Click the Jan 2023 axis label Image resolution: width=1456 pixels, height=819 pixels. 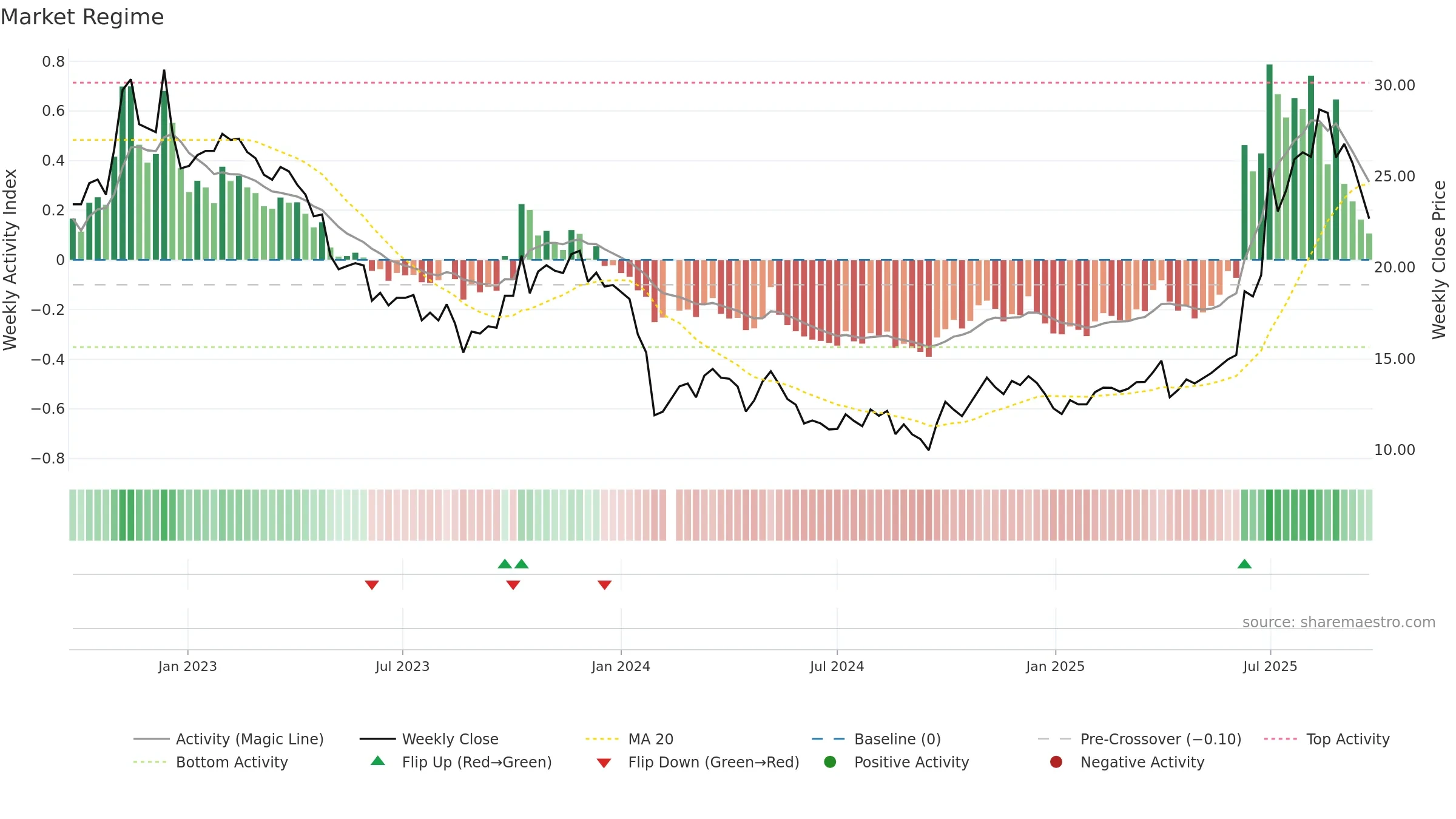(187, 666)
